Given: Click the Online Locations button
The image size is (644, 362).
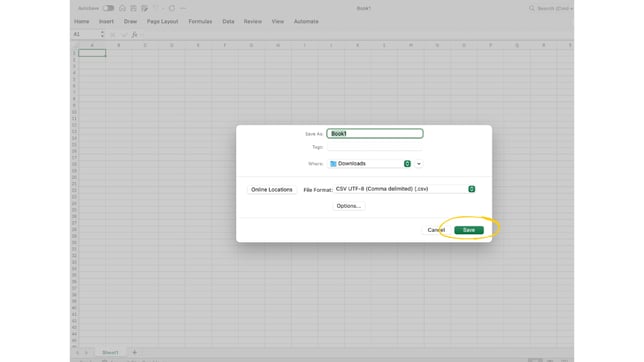Looking at the screenshot, I should coord(271,189).
